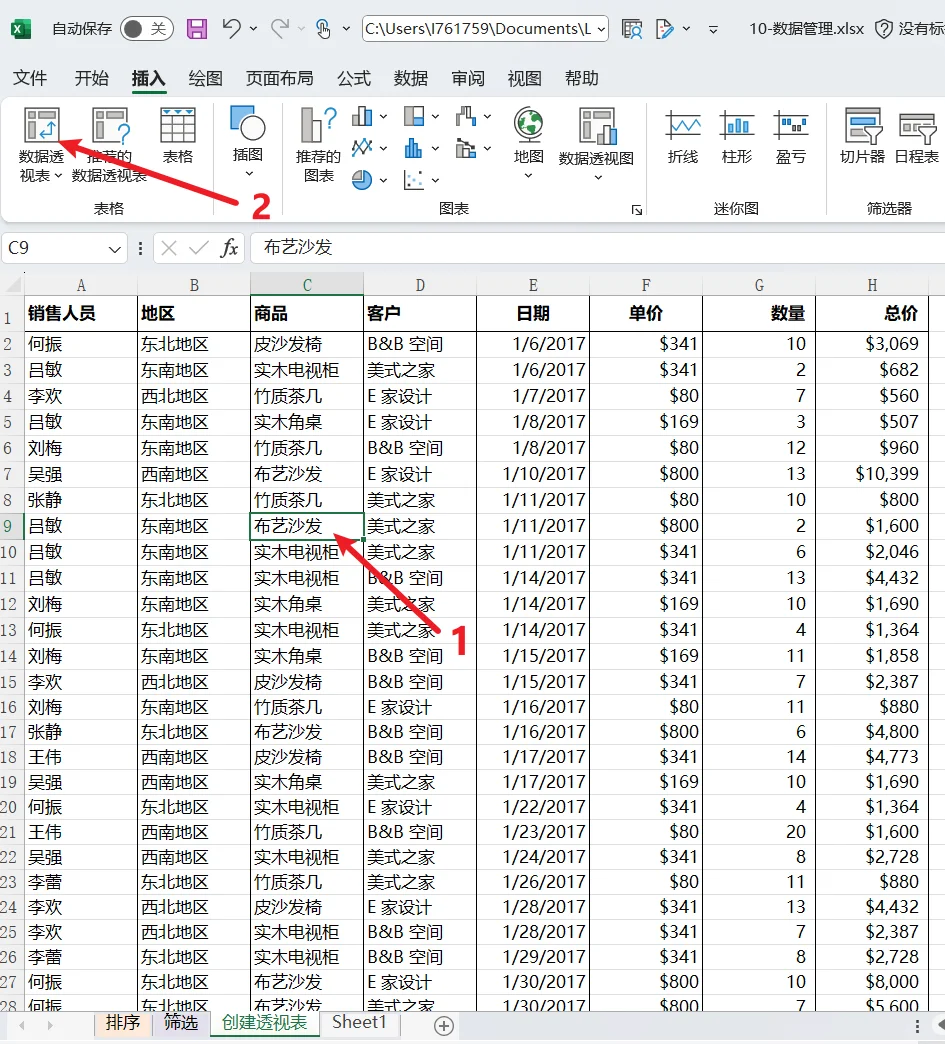Image resolution: width=945 pixels, height=1044 pixels.
Task: Insert Line sparkline (折线)
Action: tap(683, 137)
